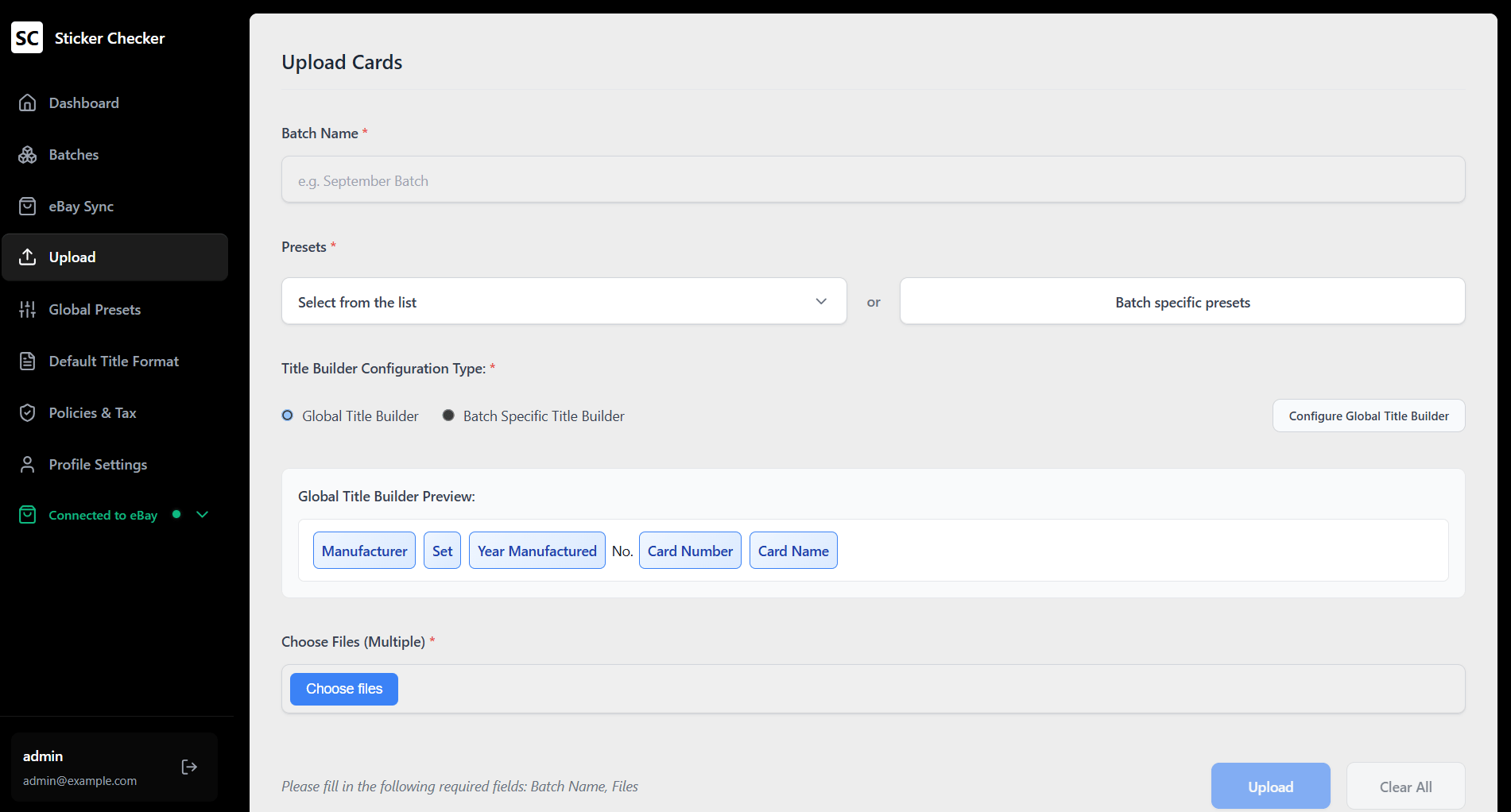Click the Year Manufactured title tag

pyautogui.click(x=537, y=550)
